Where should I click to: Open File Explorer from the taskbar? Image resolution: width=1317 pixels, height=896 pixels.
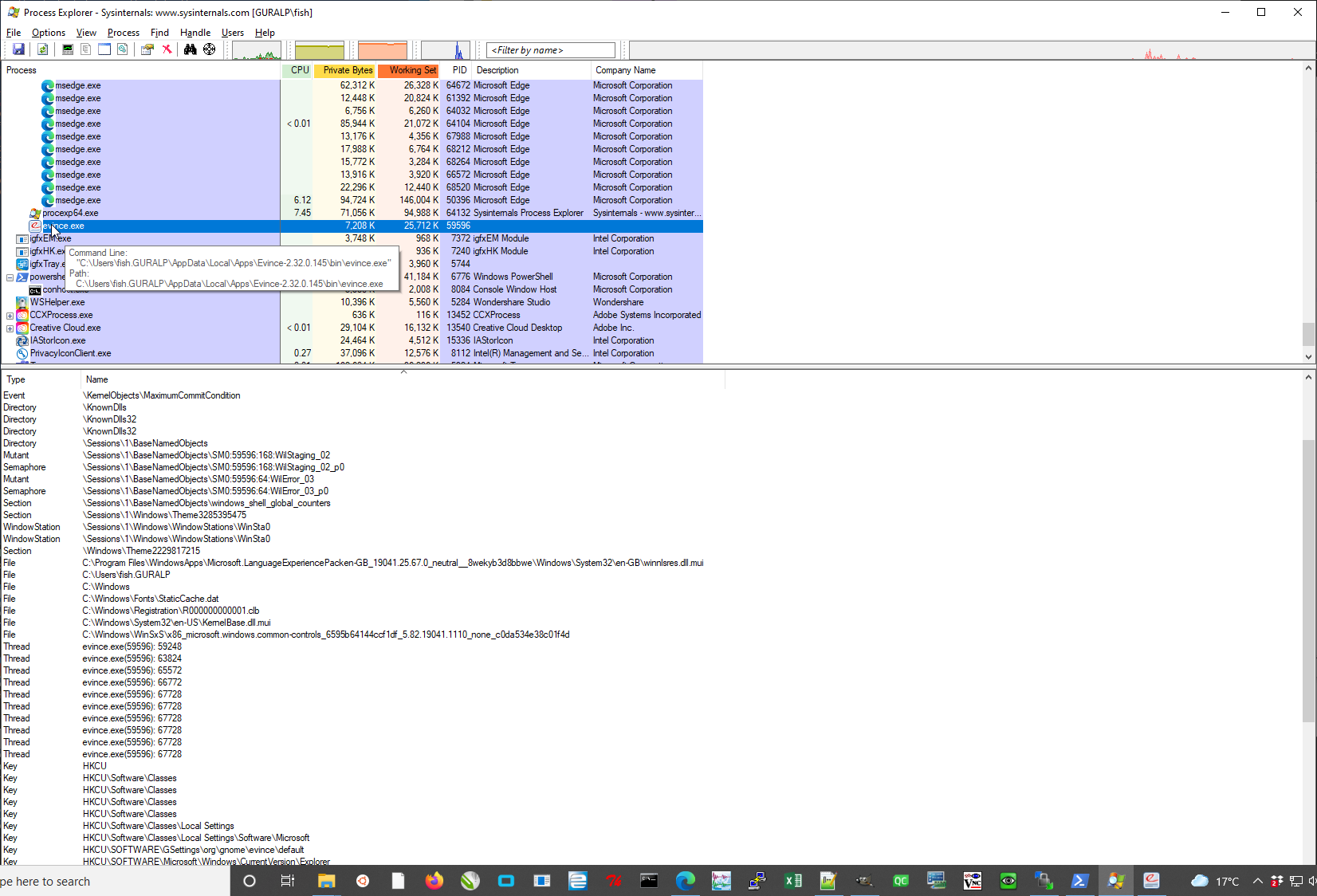pos(327,881)
